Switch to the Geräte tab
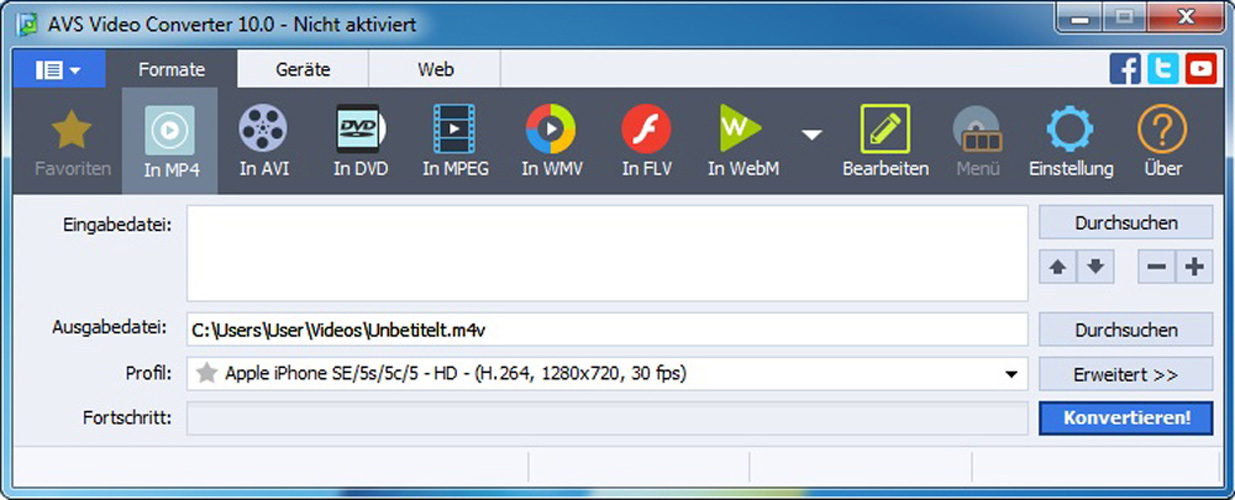 point(302,70)
